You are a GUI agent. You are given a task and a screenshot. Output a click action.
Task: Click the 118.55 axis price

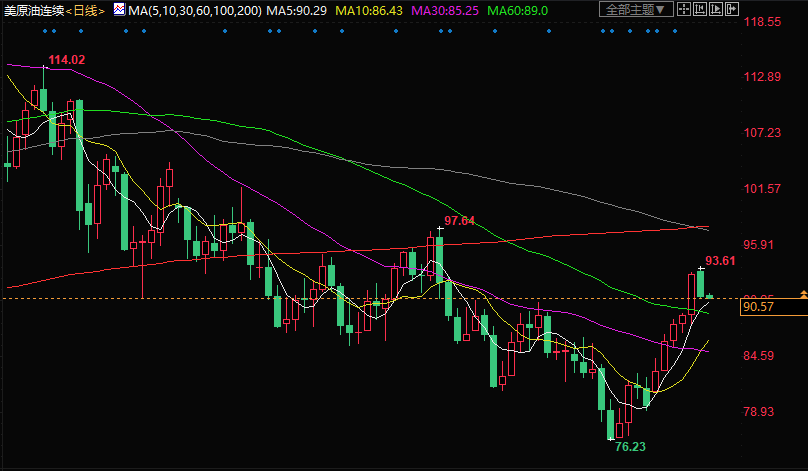762,22
